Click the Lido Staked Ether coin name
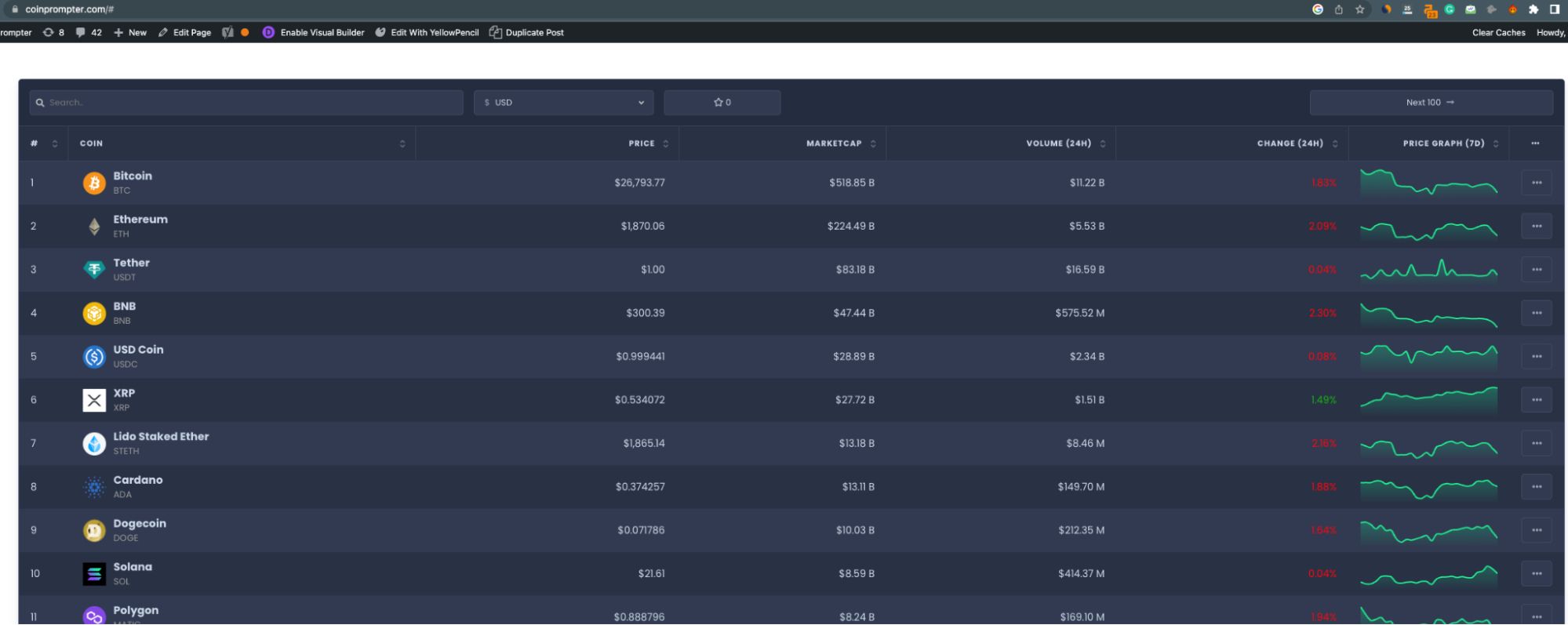Viewport: 1568px width, 625px height. tap(161, 437)
